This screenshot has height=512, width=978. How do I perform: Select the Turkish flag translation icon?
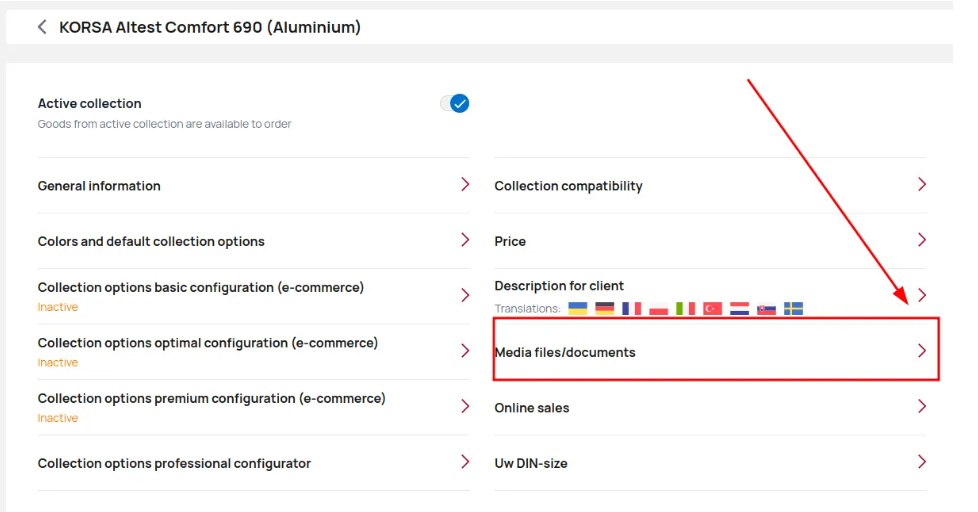coord(712,309)
